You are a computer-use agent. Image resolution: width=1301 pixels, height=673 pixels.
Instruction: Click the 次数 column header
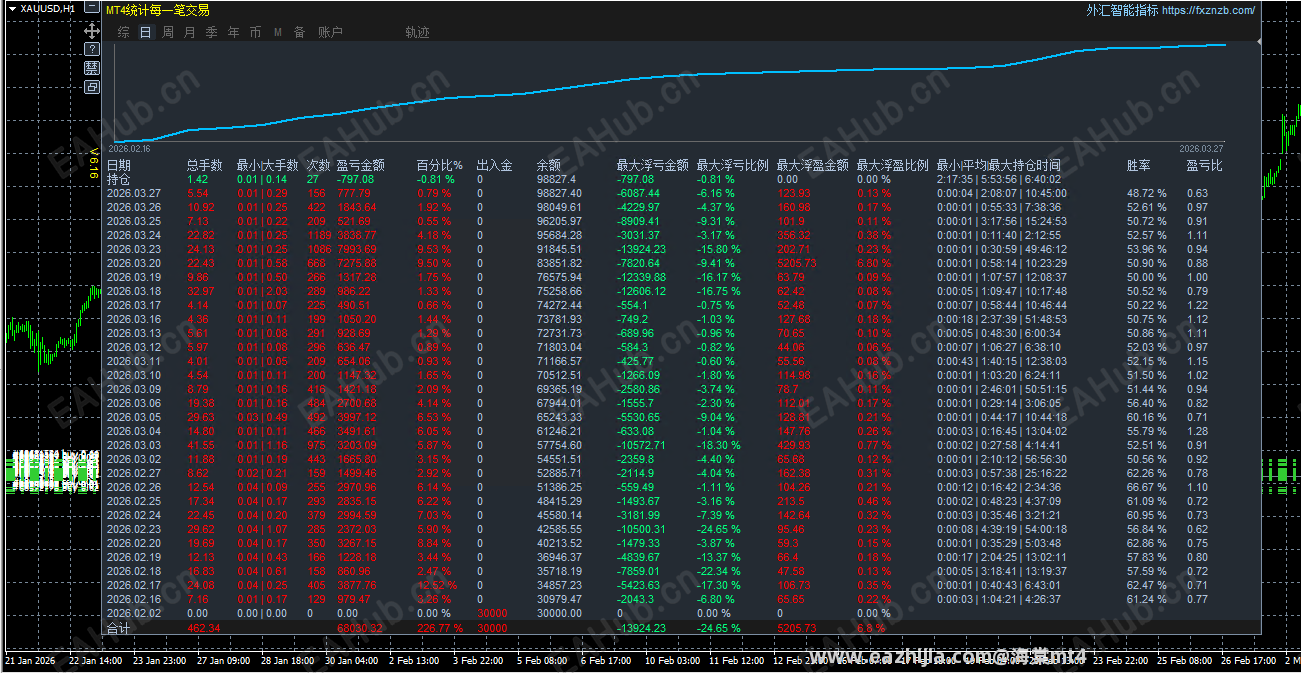coord(318,165)
